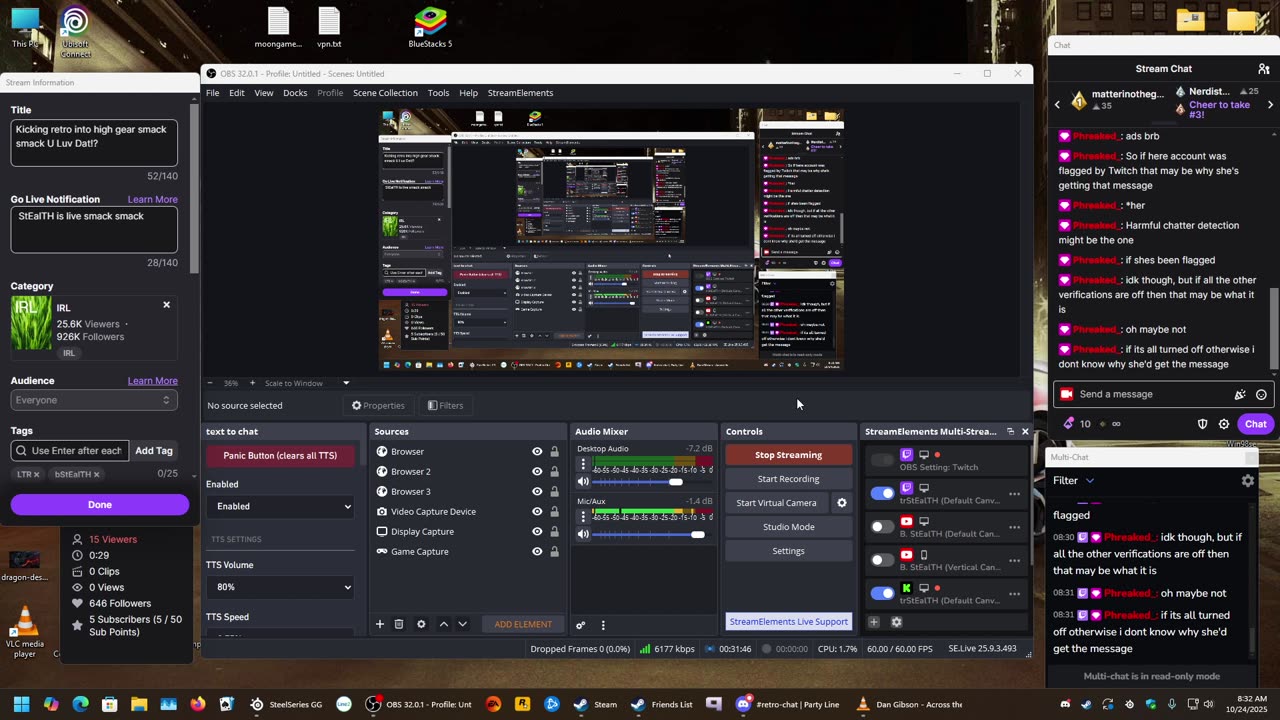Move source down with arrow icon

tap(462, 624)
